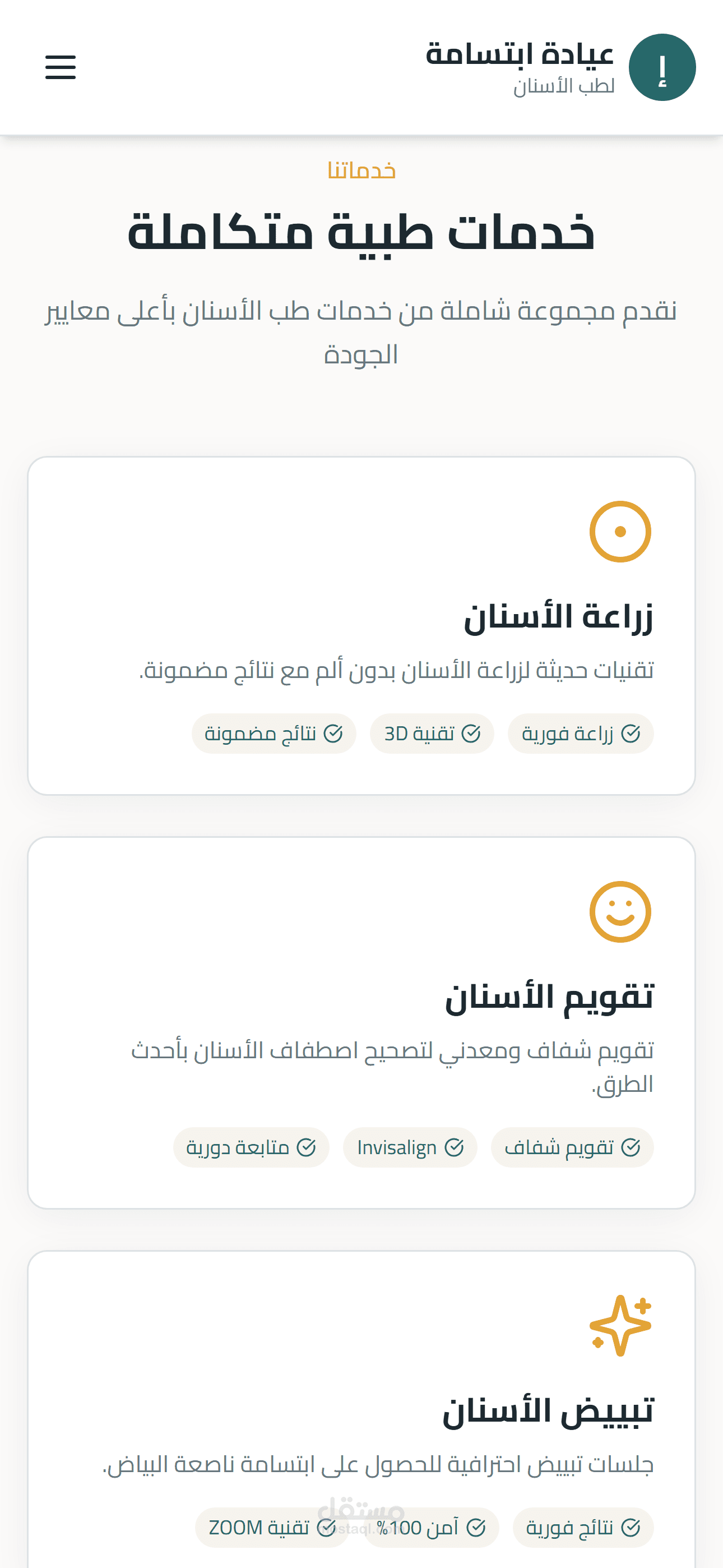The height and width of the screenshot is (1568, 723).
Task: Select the آمن 100% feature tag
Action: 431,1527
